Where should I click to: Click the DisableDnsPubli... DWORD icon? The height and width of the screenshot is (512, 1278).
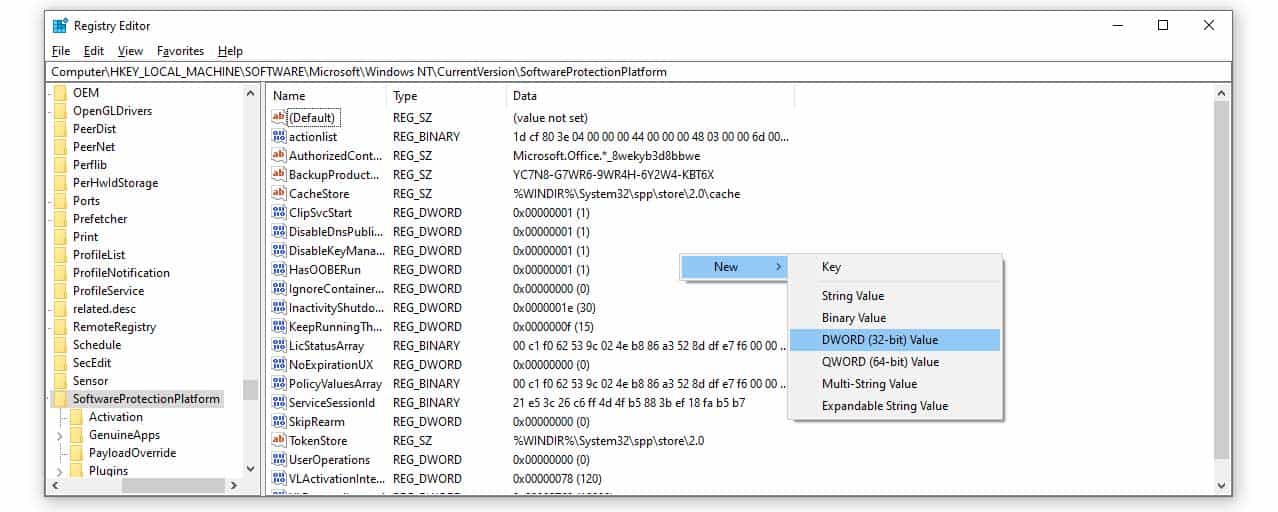(279, 231)
